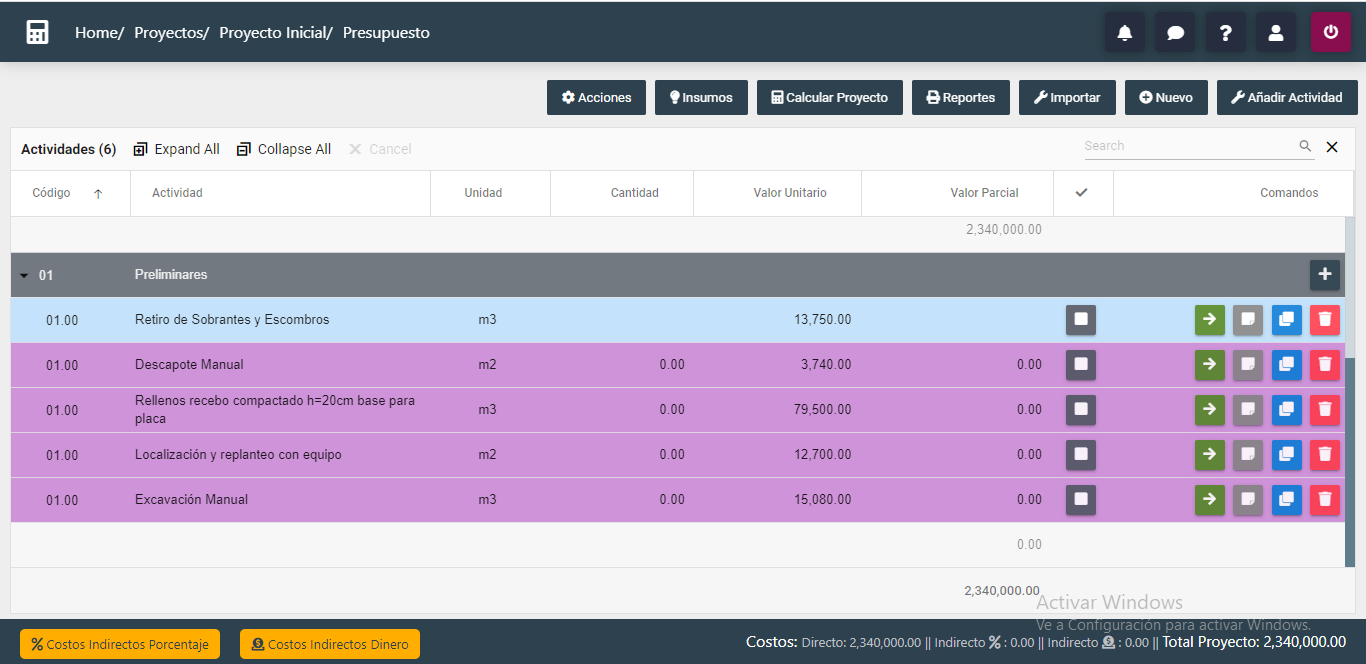
Task: Toggle checkbox for Retiro de Sobrantes y Escombros
Action: pos(1080,320)
